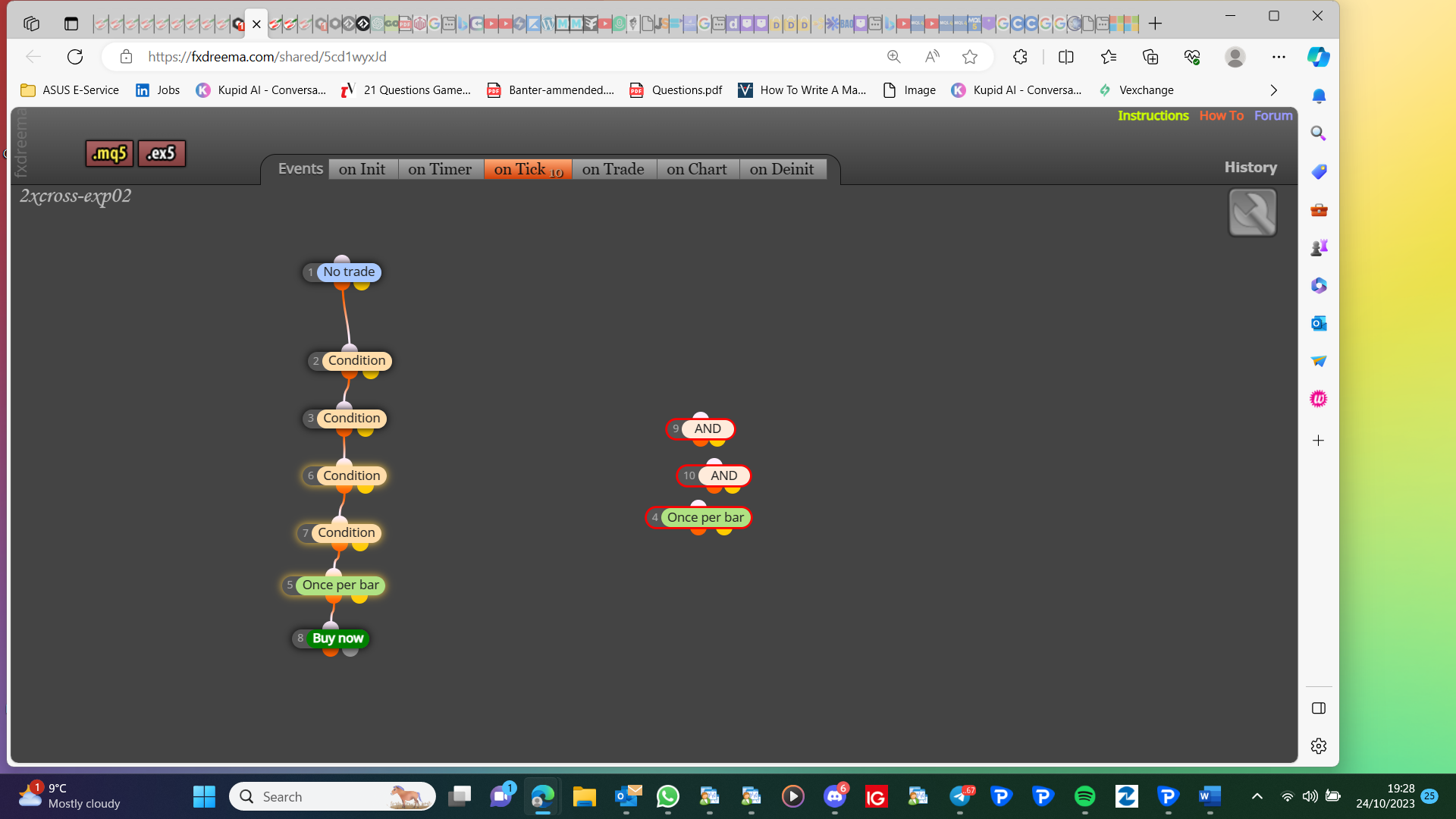Open the on Deinit tab

click(x=782, y=169)
